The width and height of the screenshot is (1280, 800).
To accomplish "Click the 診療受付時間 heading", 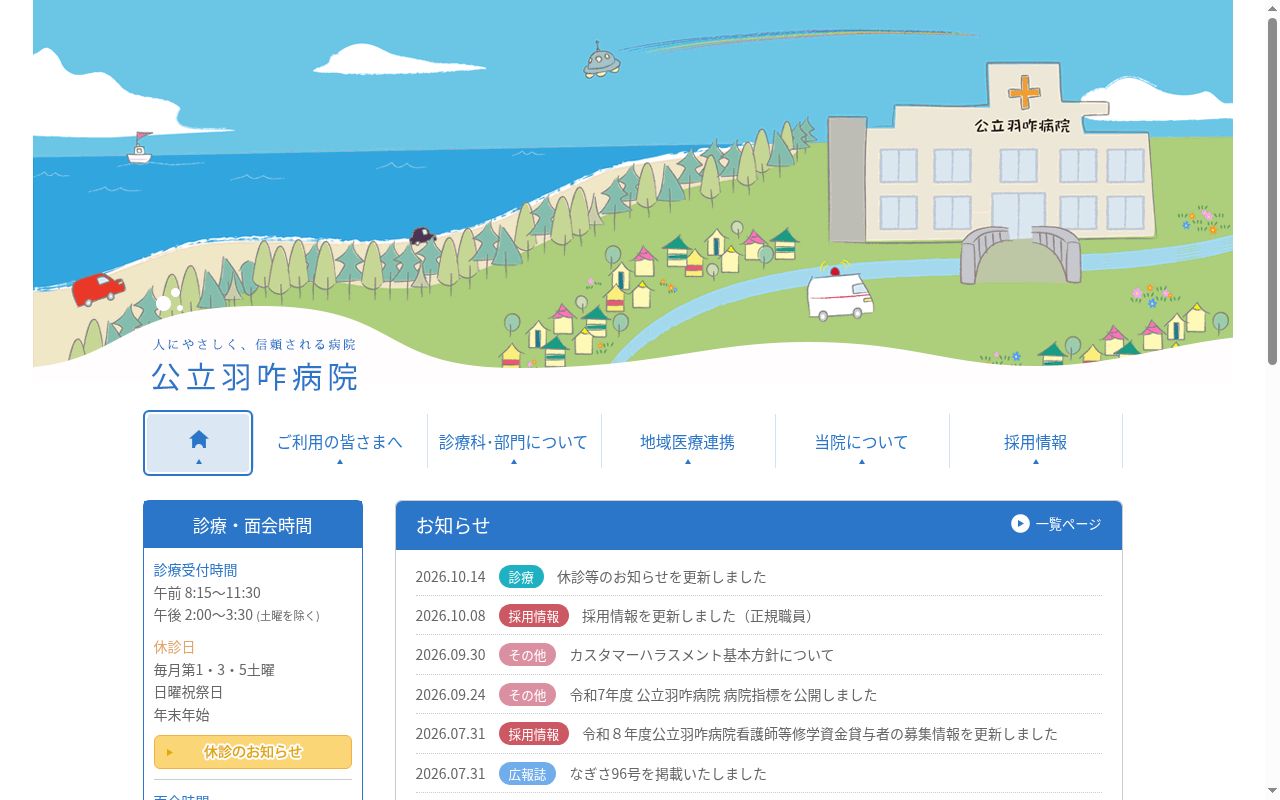I will [196, 570].
